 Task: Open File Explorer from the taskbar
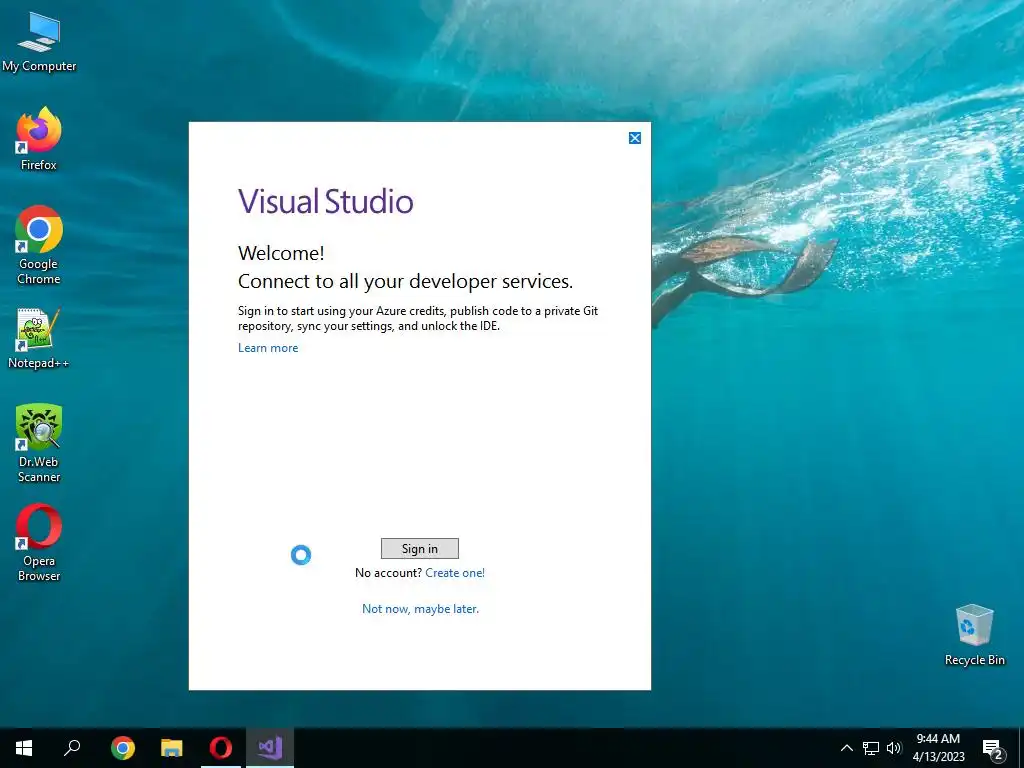172,748
